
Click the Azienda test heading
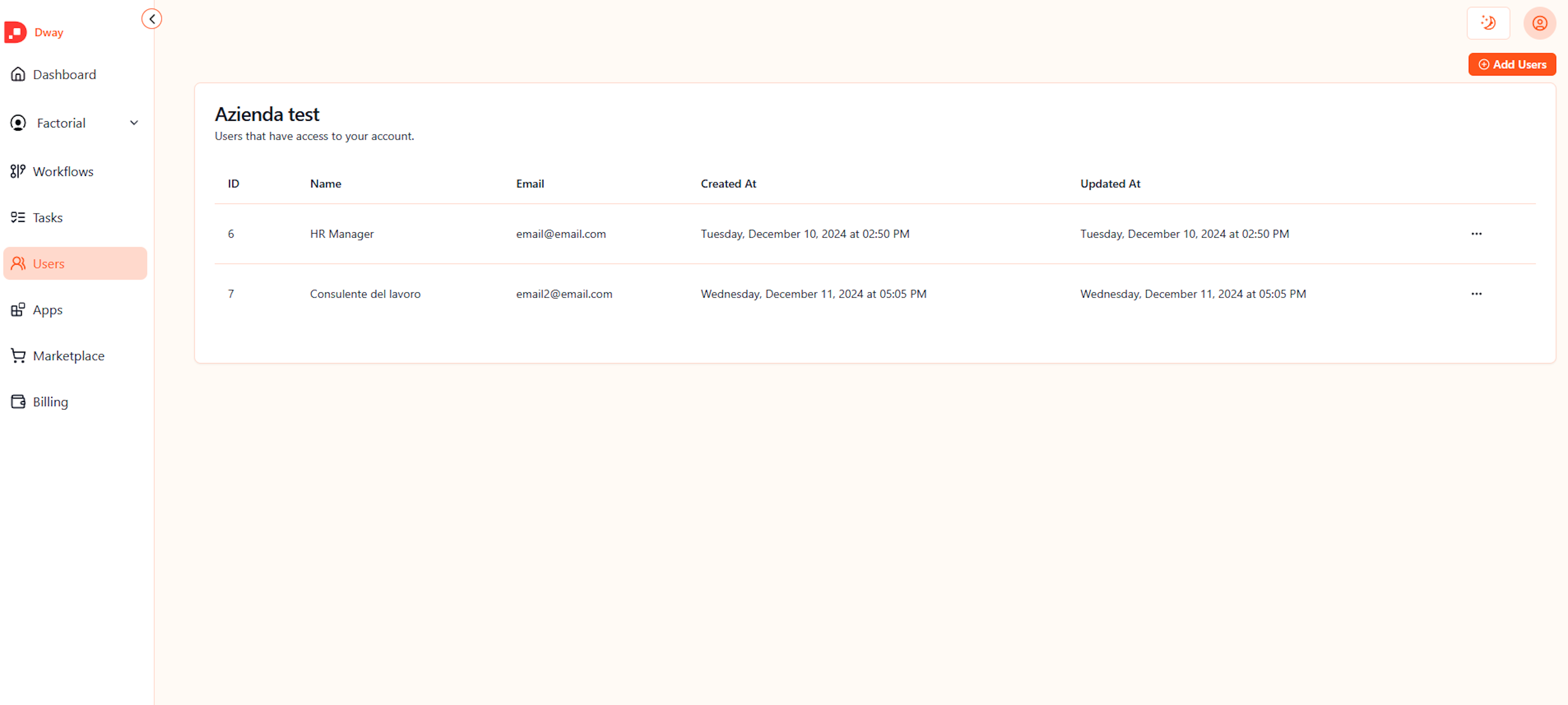[267, 114]
